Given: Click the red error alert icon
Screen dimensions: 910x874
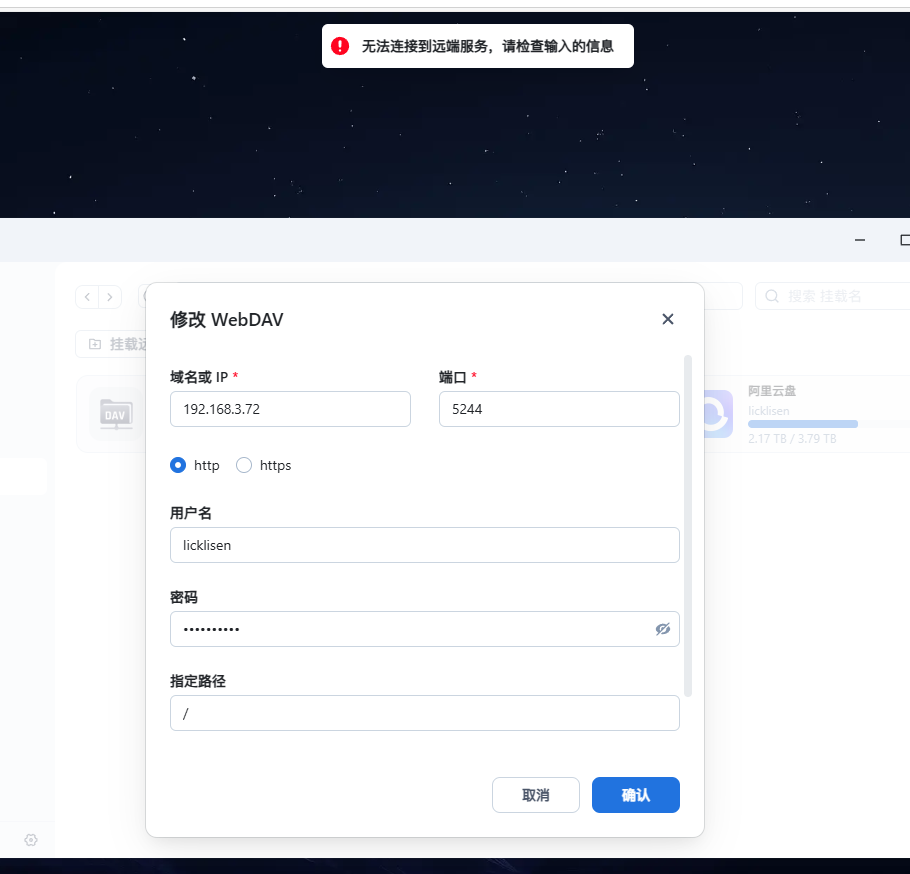Looking at the screenshot, I should 340,46.
